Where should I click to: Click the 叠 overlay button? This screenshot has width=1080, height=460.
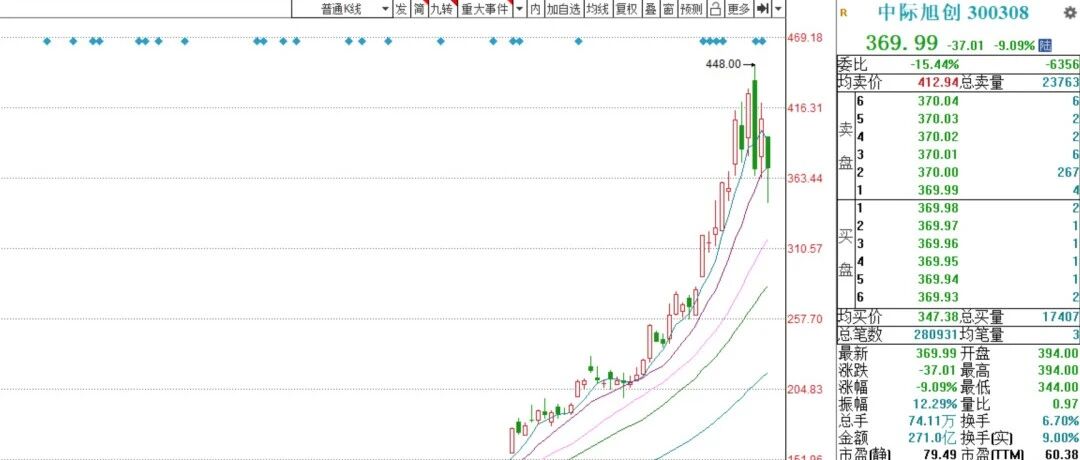650,9
